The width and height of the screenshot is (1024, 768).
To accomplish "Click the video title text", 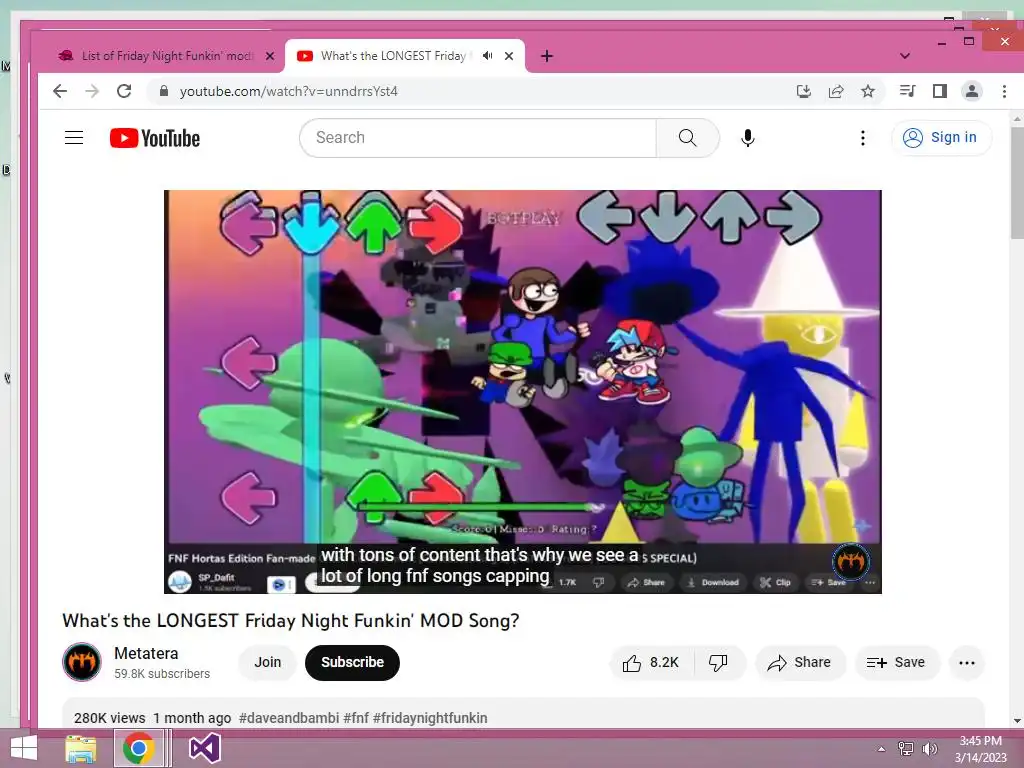I will click(291, 620).
